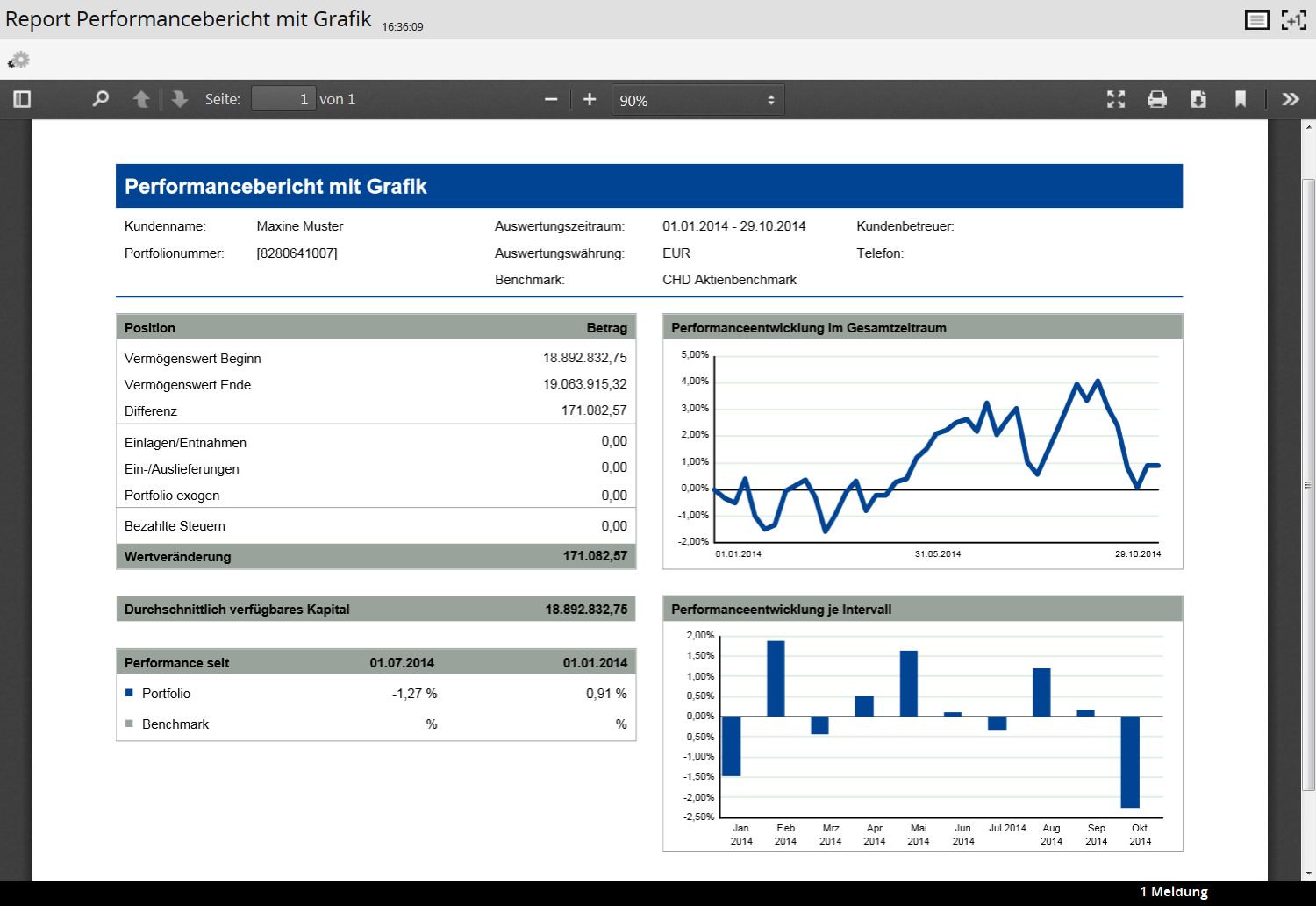
Task: Switch to presentation fullscreen mode
Action: click(x=1116, y=99)
